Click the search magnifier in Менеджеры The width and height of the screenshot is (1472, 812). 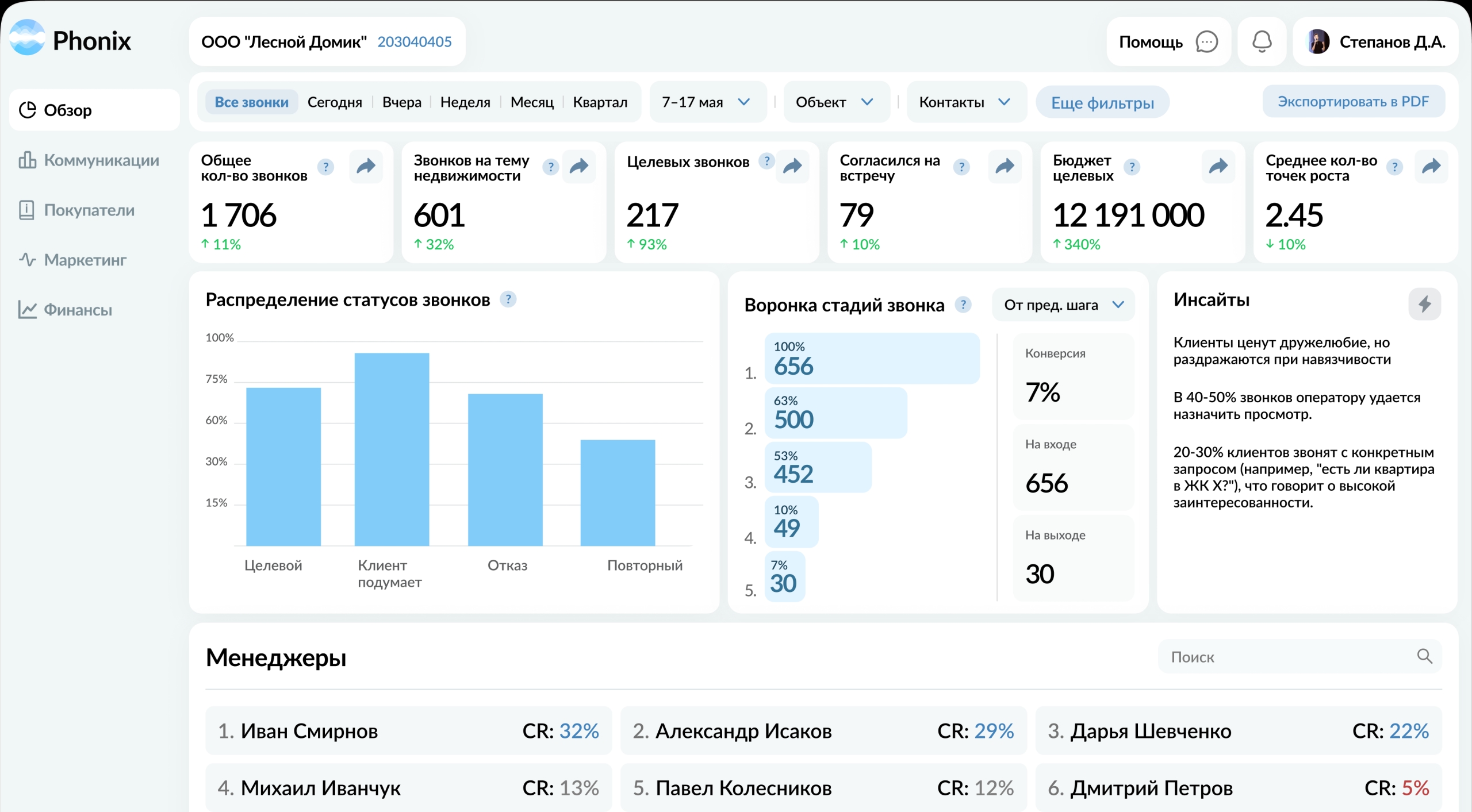(x=1424, y=656)
